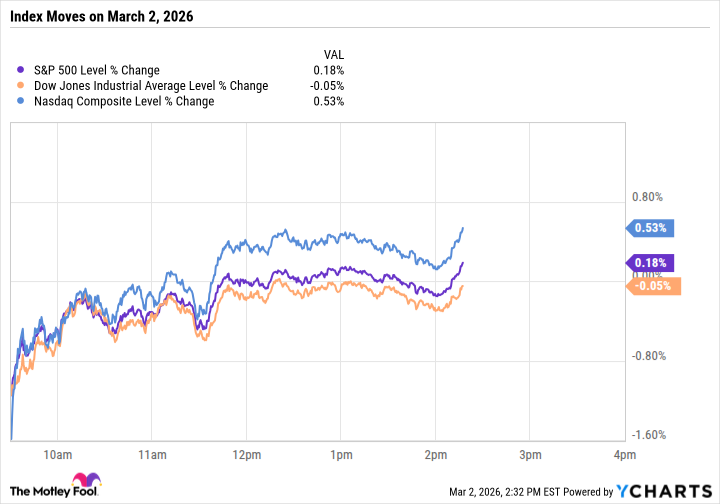Click the 0.80% y-axis label
This screenshot has height=504, width=720.
coord(648,196)
